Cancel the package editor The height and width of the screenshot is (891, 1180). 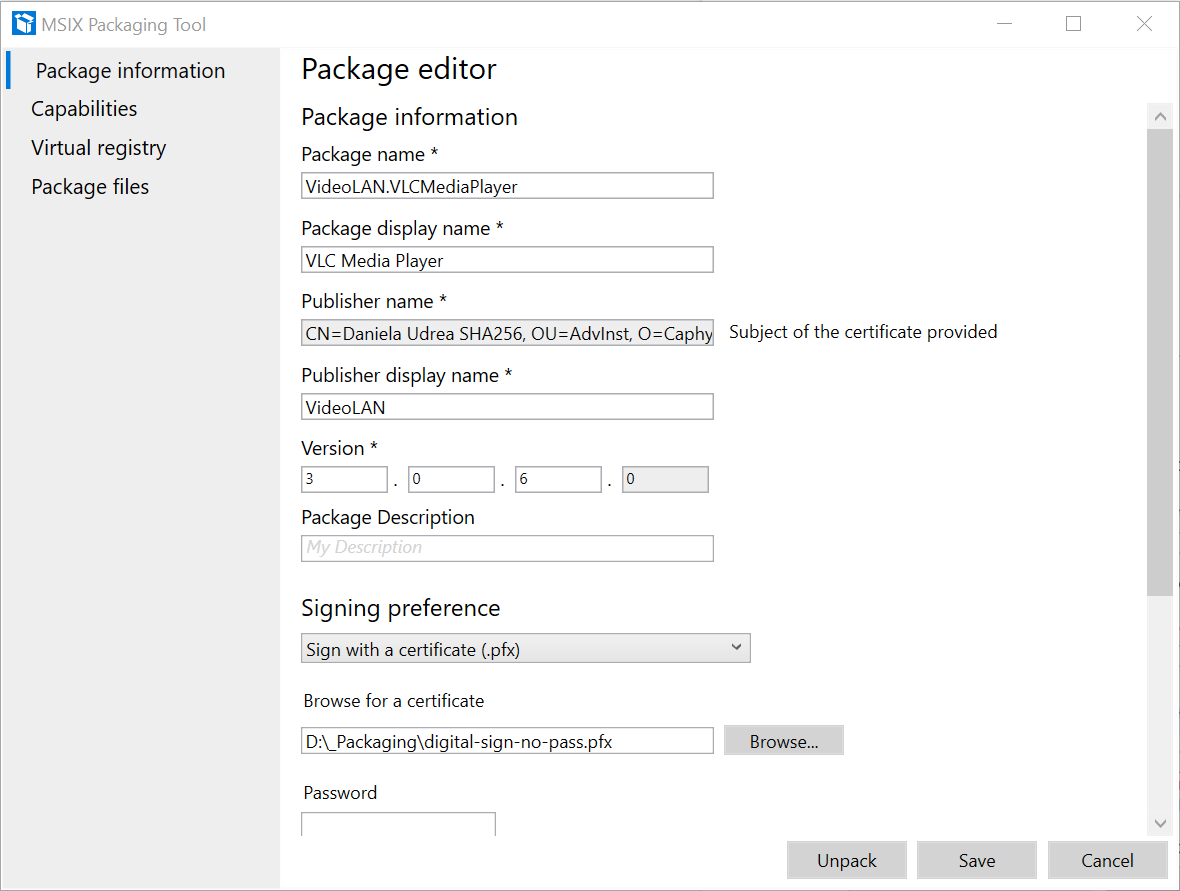1107,860
